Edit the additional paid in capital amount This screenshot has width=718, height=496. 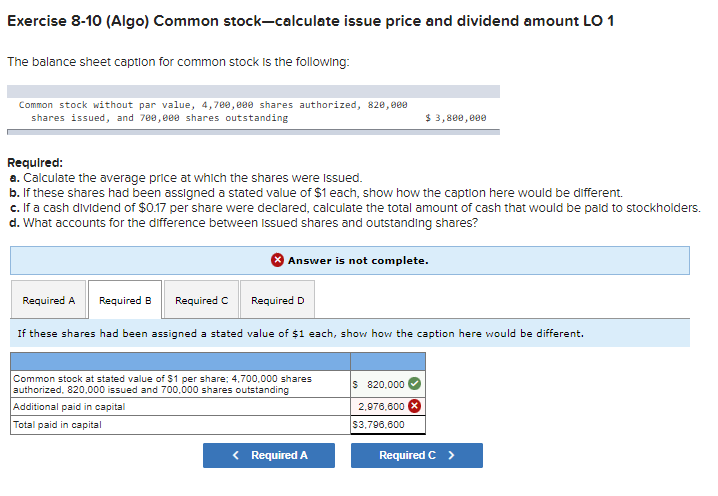(x=380, y=407)
